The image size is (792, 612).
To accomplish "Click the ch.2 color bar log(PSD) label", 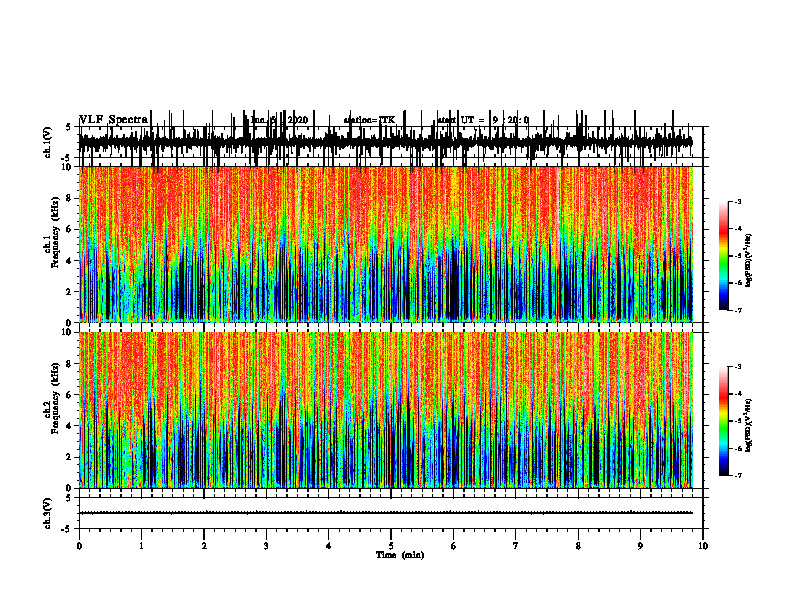I will (749, 425).
